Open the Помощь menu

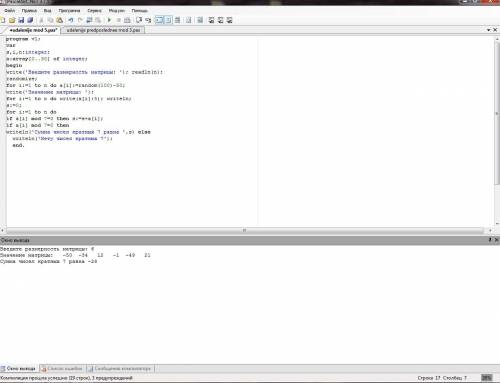(x=140, y=11)
